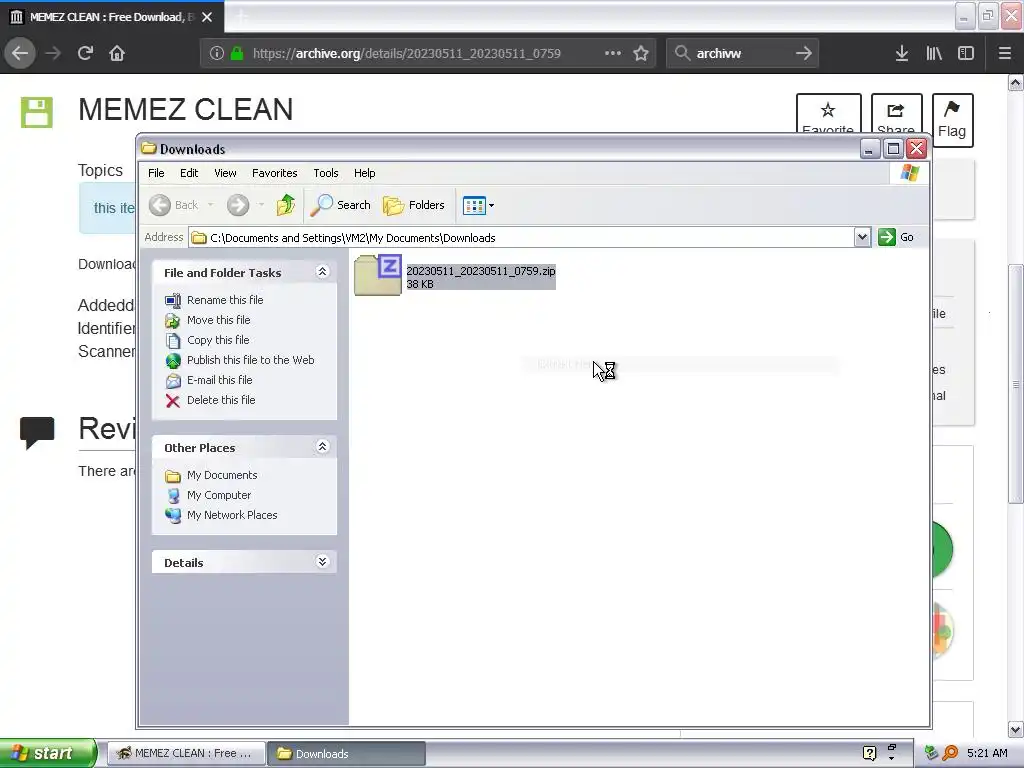Viewport: 1024px width, 768px height.
Task: Expand the address bar dropdown arrow
Action: pyautogui.click(x=862, y=237)
